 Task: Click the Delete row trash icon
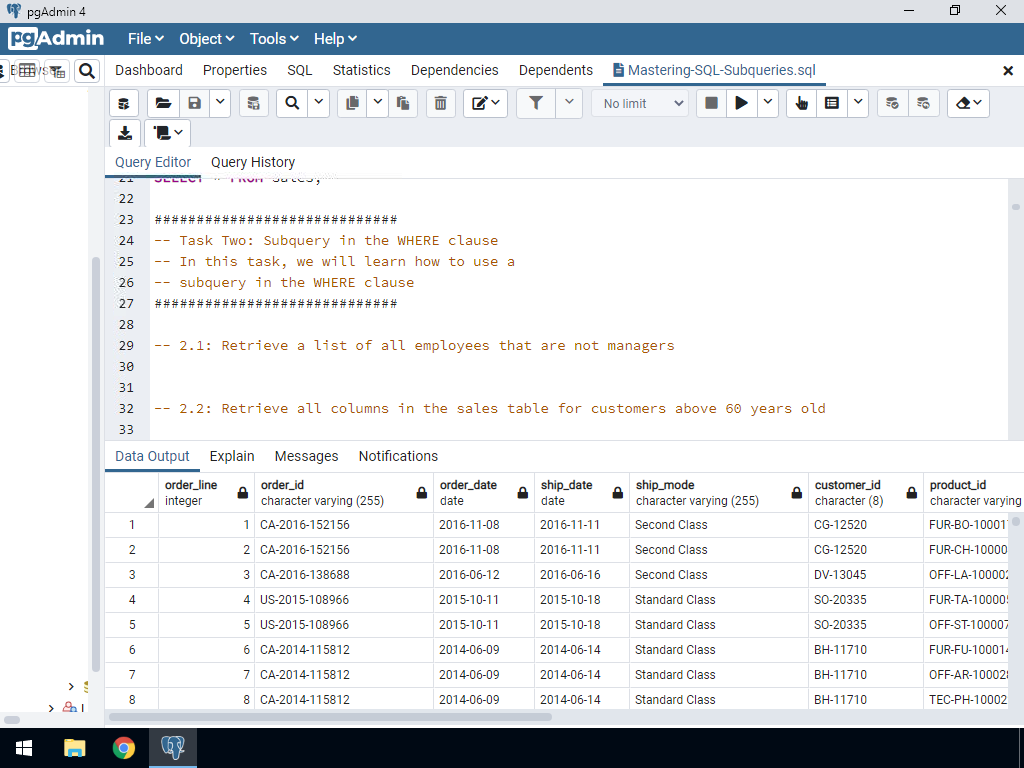(440, 103)
